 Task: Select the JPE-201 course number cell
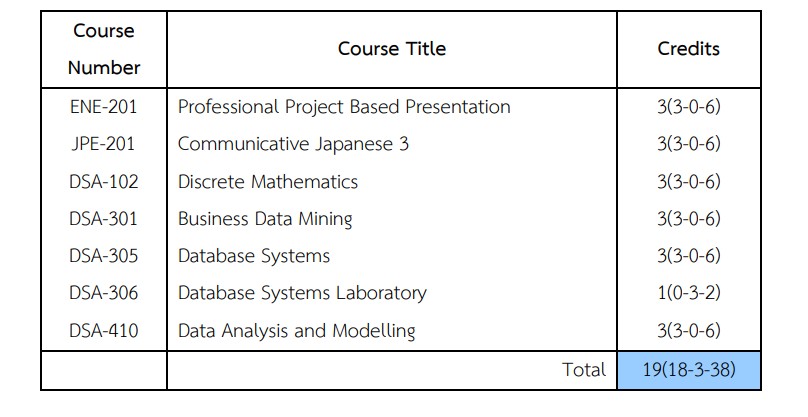(x=104, y=144)
